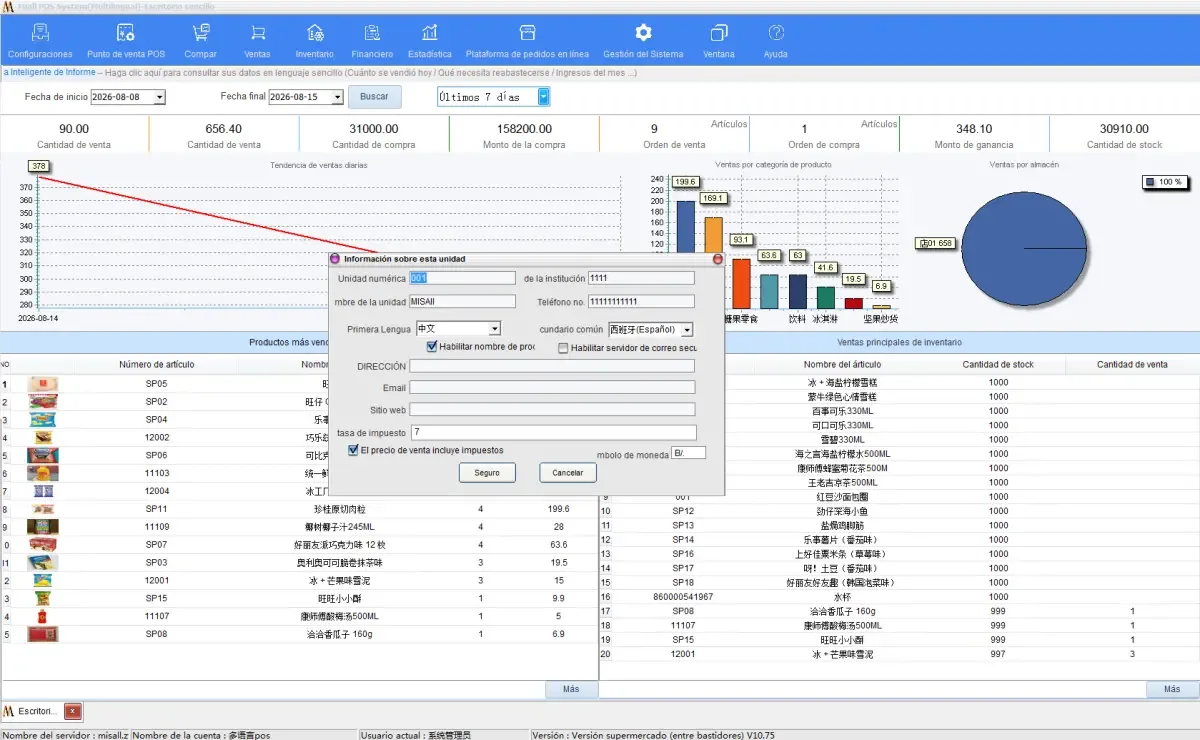Open the Fecha de inicio date dropdown
Viewport: 1200px width, 740px height.
(x=160, y=97)
